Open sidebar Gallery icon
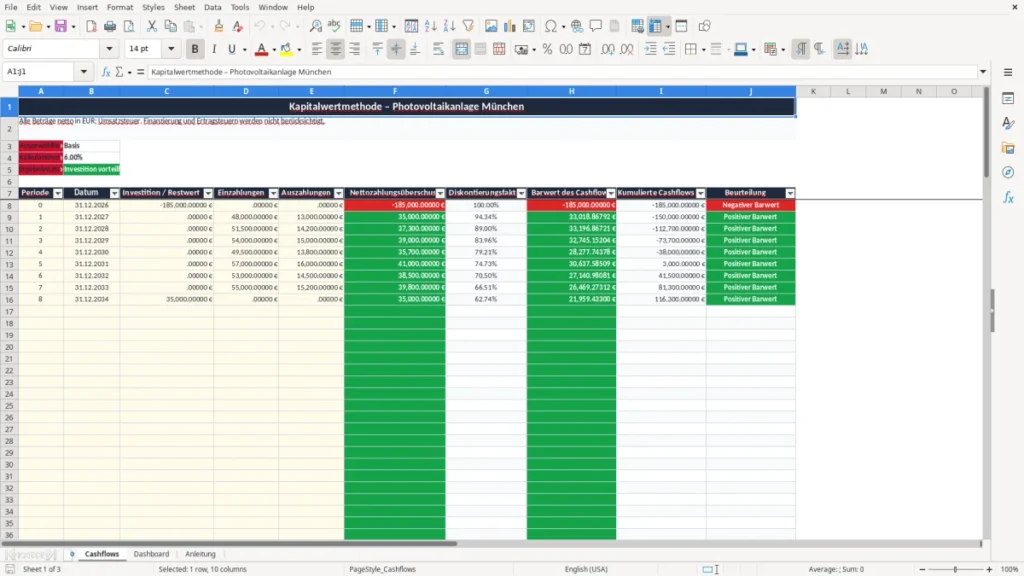Screen dimensions: 1024x576 pyautogui.click(x=1008, y=148)
